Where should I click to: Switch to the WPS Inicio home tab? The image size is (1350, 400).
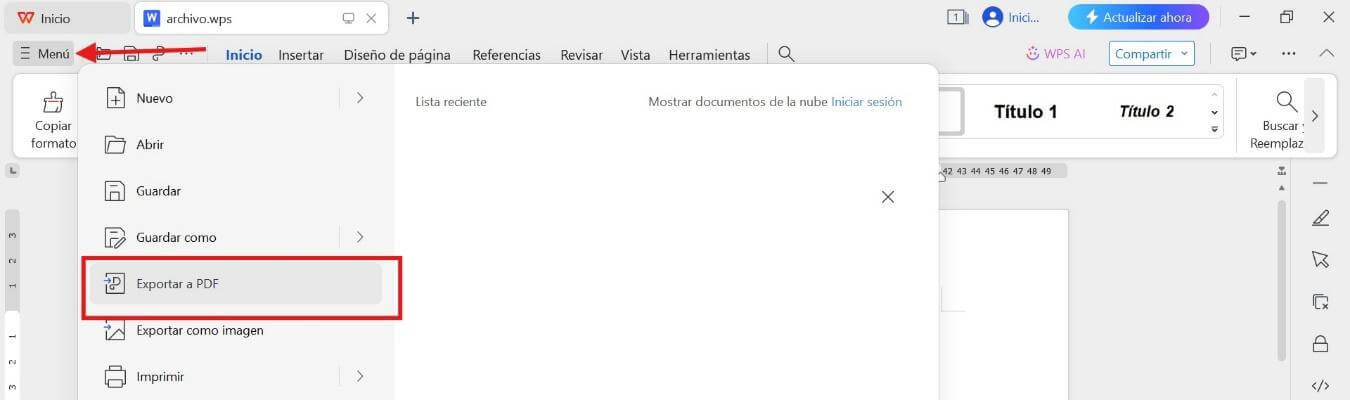[66, 18]
